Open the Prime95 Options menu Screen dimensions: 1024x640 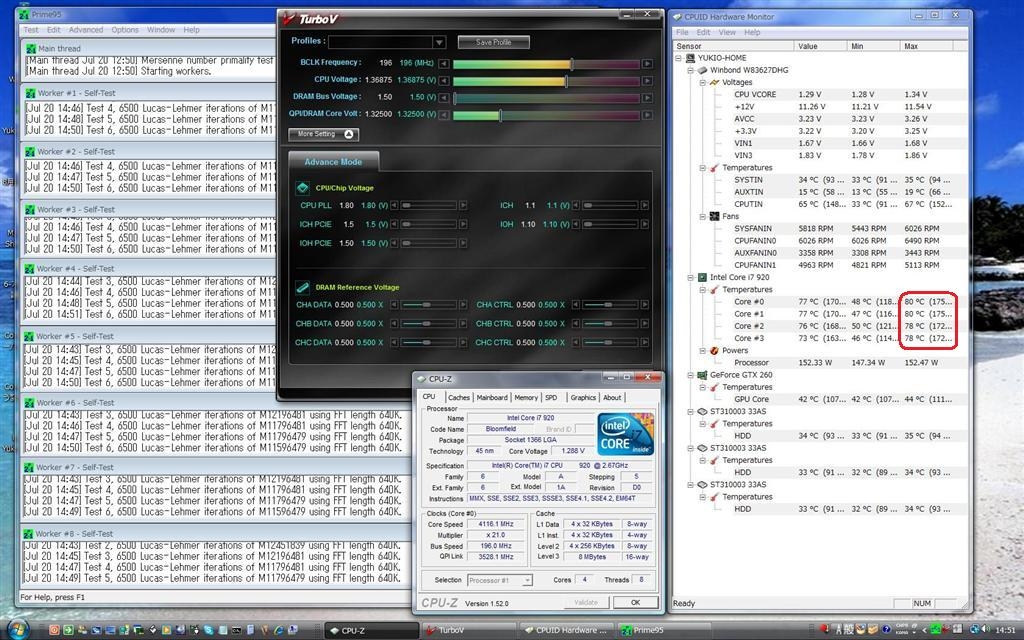(x=125, y=30)
